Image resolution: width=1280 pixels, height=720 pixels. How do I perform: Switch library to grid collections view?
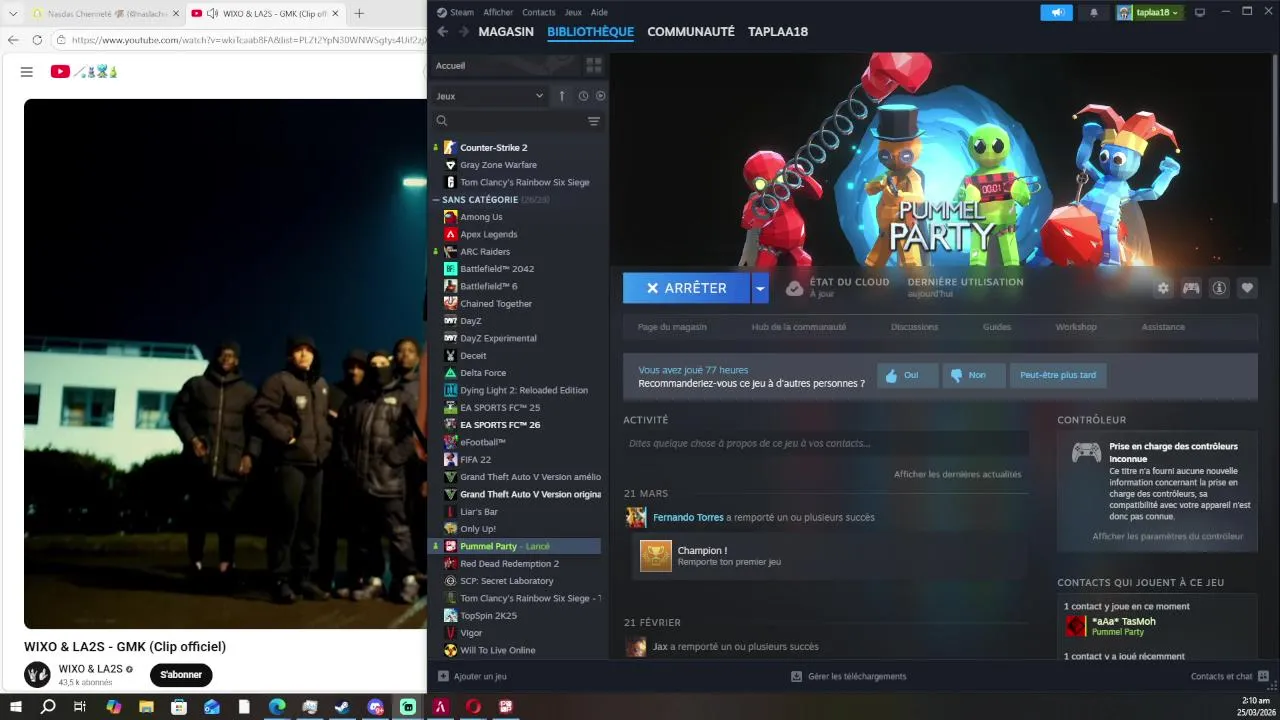pyautogui.click(x=594, y=65)
